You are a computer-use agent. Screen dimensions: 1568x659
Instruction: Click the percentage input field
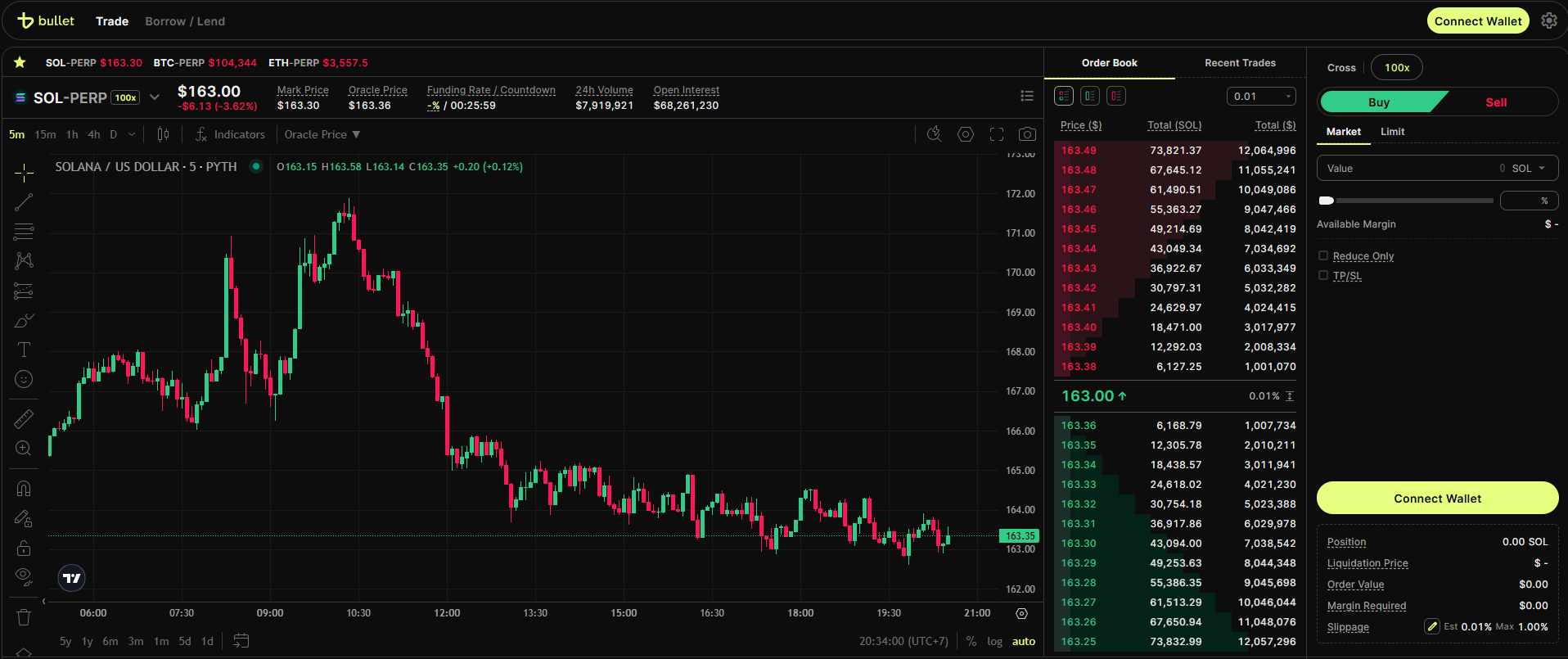click(1529, 201)
